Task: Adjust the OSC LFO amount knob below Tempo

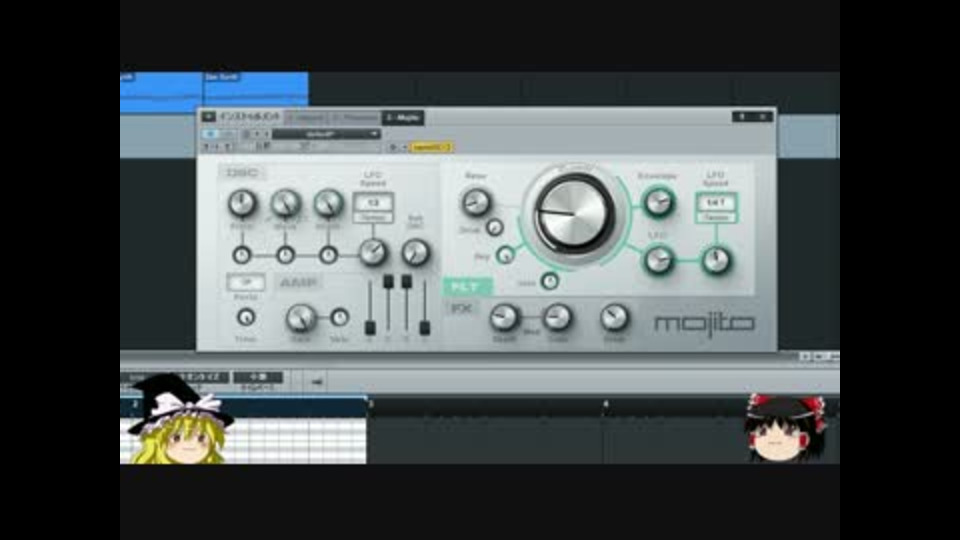Action: click(373, 252)
